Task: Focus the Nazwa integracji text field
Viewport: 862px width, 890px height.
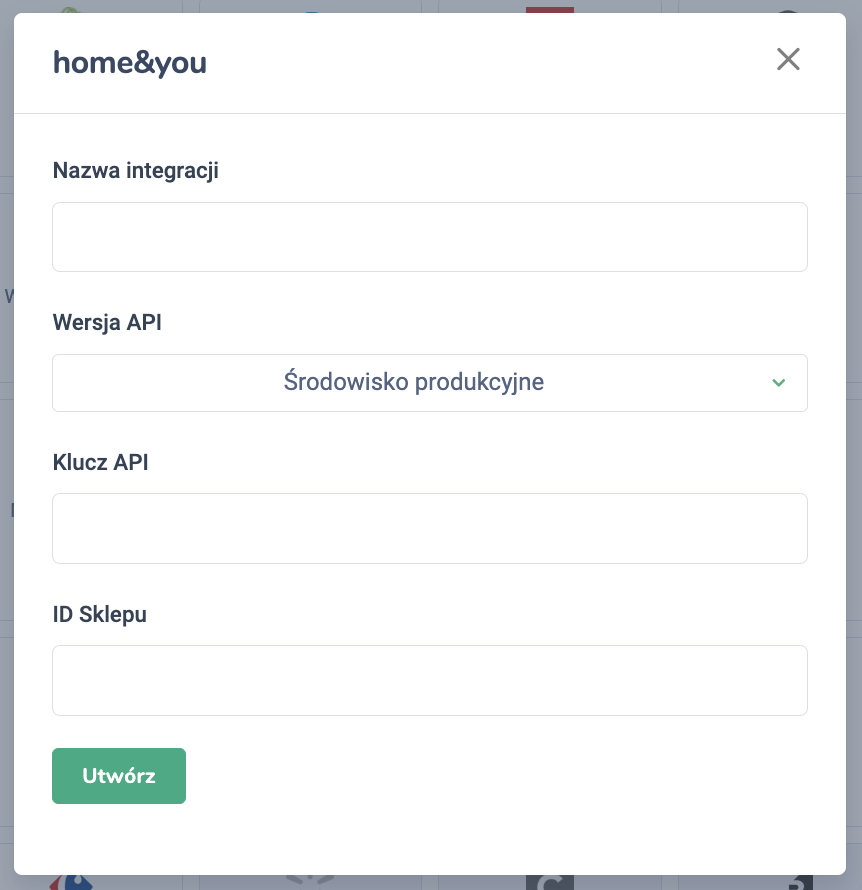Action: 429,237
